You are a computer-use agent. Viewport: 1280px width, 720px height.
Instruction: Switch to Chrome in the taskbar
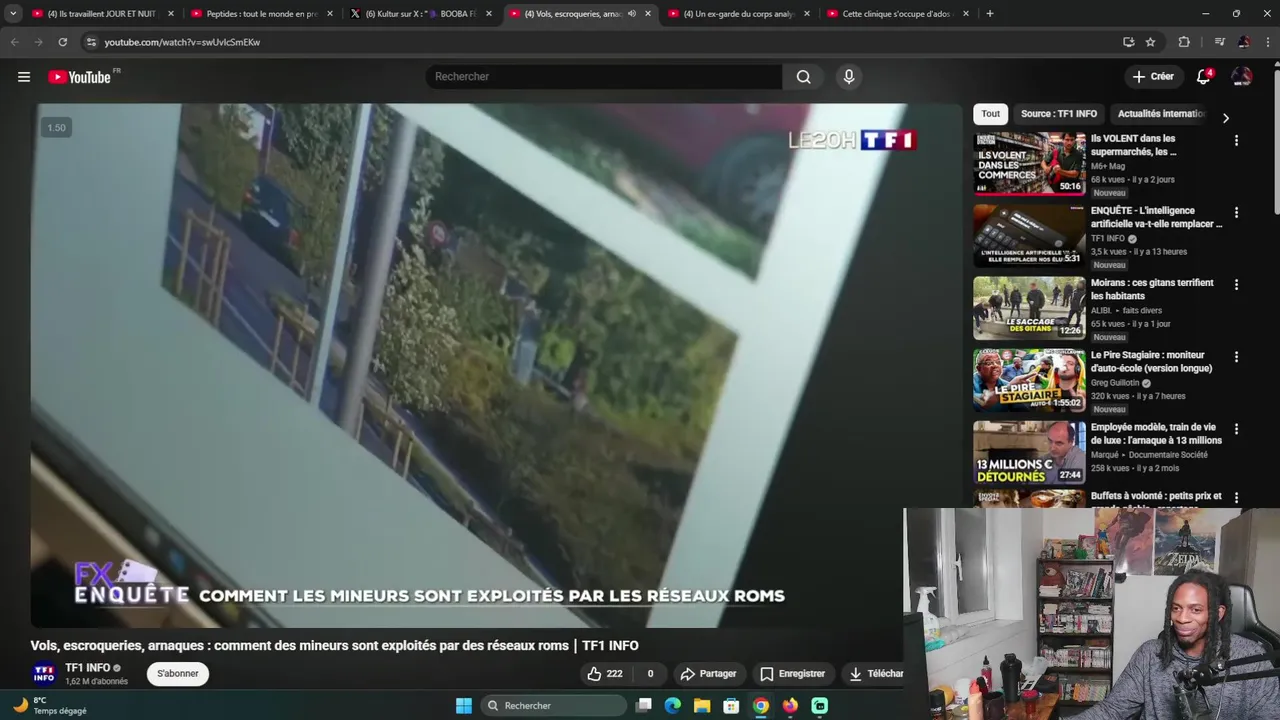[761, 706]
